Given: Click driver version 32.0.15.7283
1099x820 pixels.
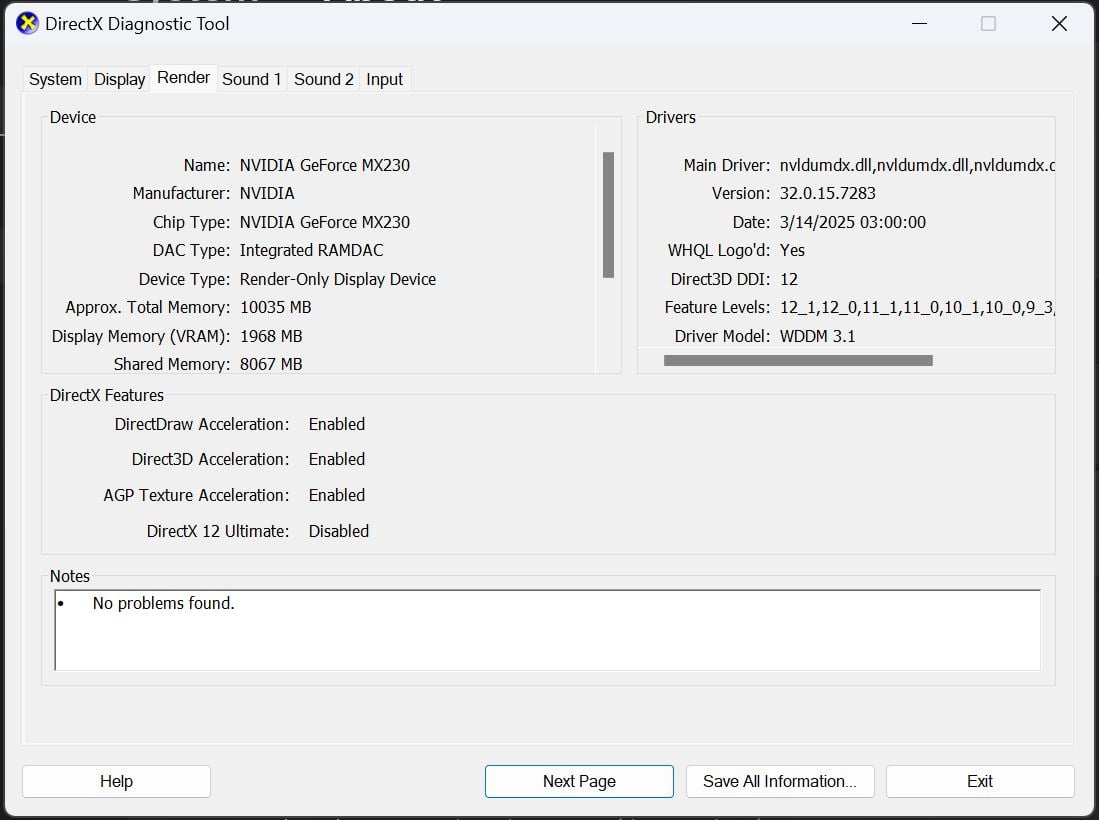Looking at the screenshot, I should (828, 193).
